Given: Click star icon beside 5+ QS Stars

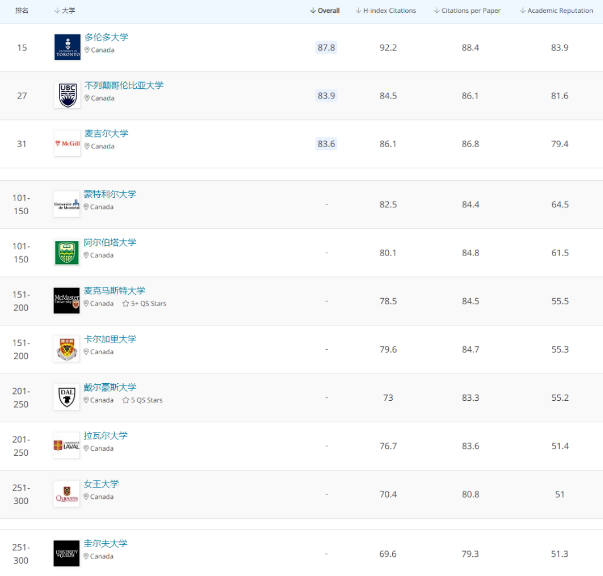Looking at the screenshot, I should 125,304.
